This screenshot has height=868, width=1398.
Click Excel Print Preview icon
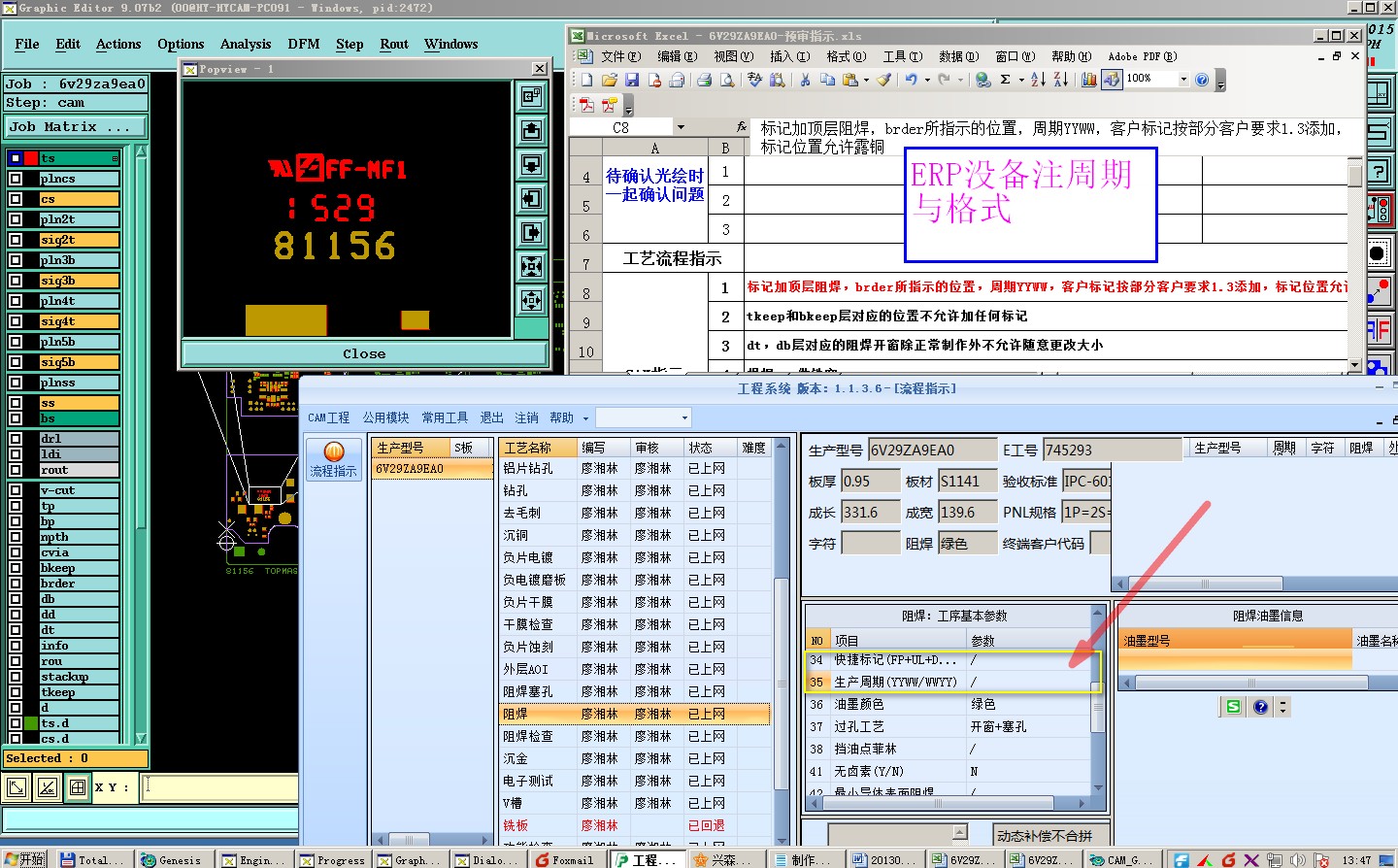[x=727, y=80]
